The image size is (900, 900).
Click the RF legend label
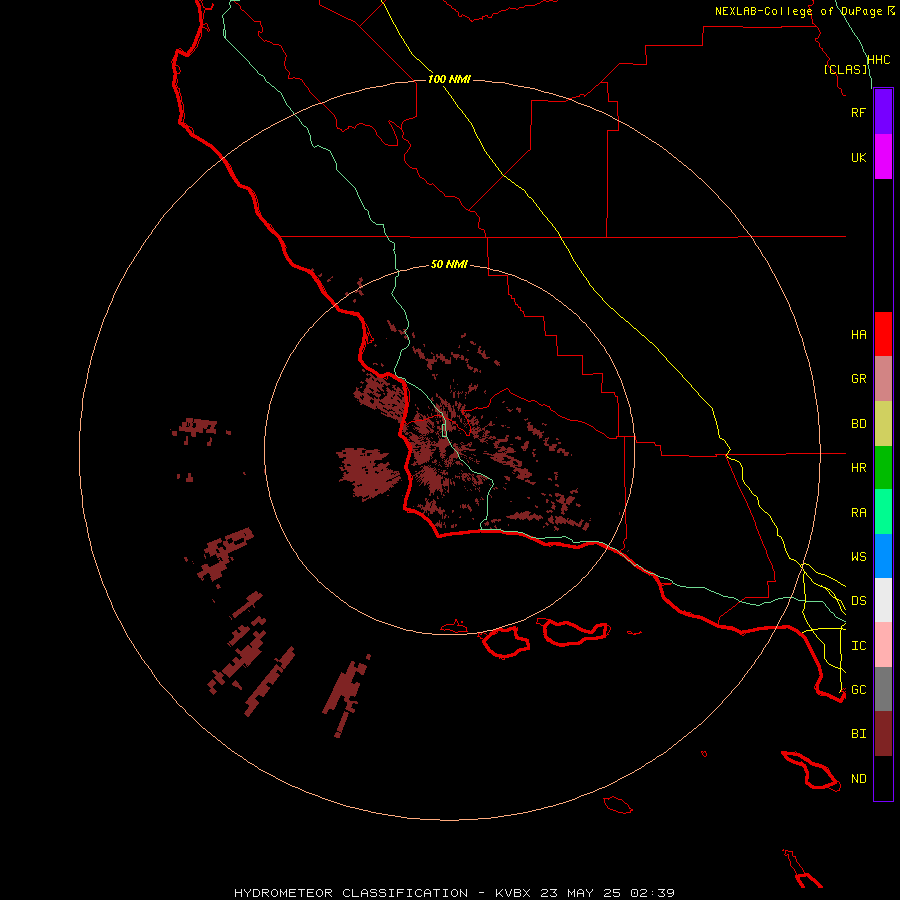pos(858,112)
